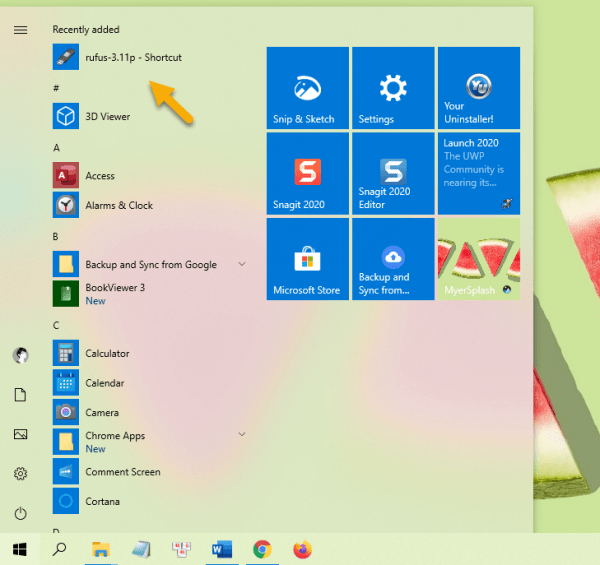This screenshot has height=565, width=600.
Task: Open the Calendar app icon
Action: click(x=66, y=383)
